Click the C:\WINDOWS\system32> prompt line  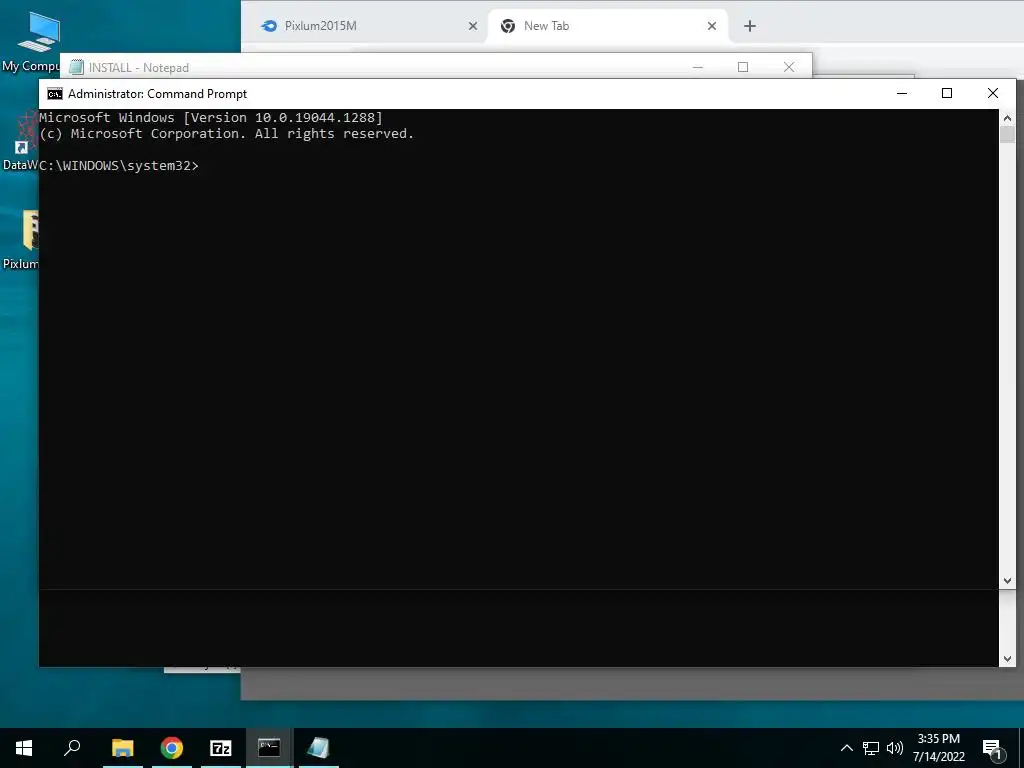pyautogui.click(x=119, y=166)
